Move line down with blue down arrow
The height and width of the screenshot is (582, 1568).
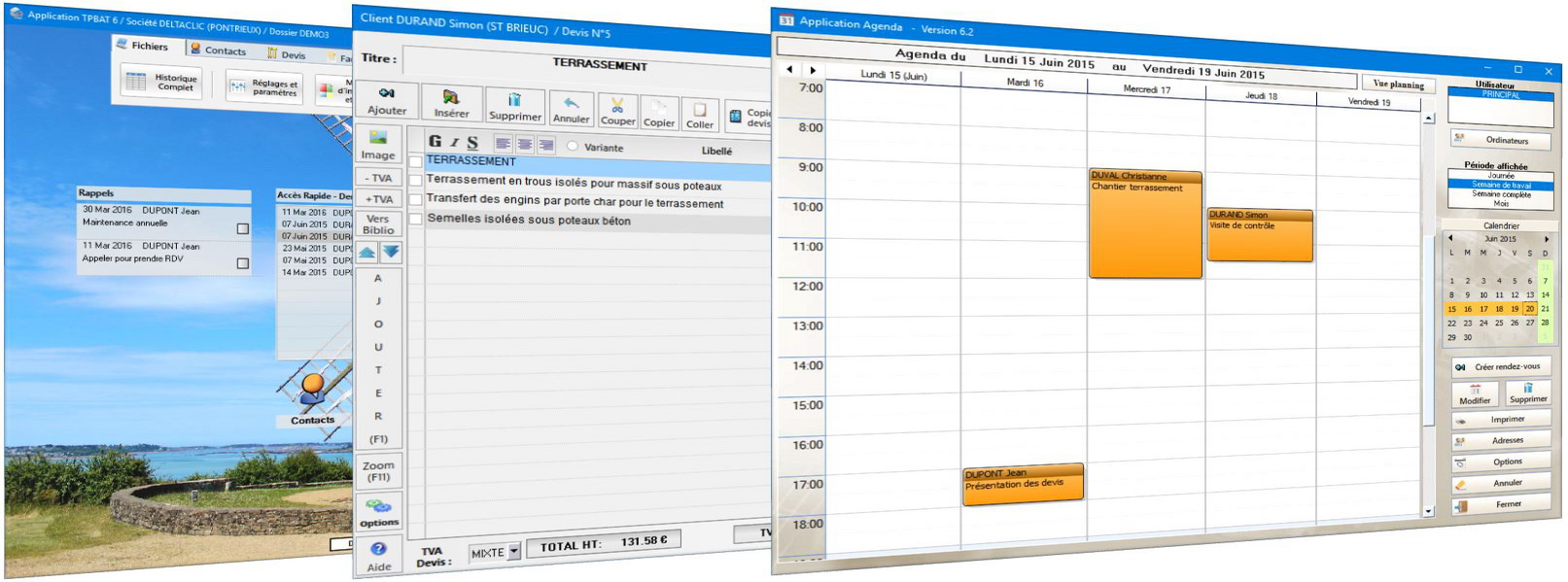click(390, 252)
